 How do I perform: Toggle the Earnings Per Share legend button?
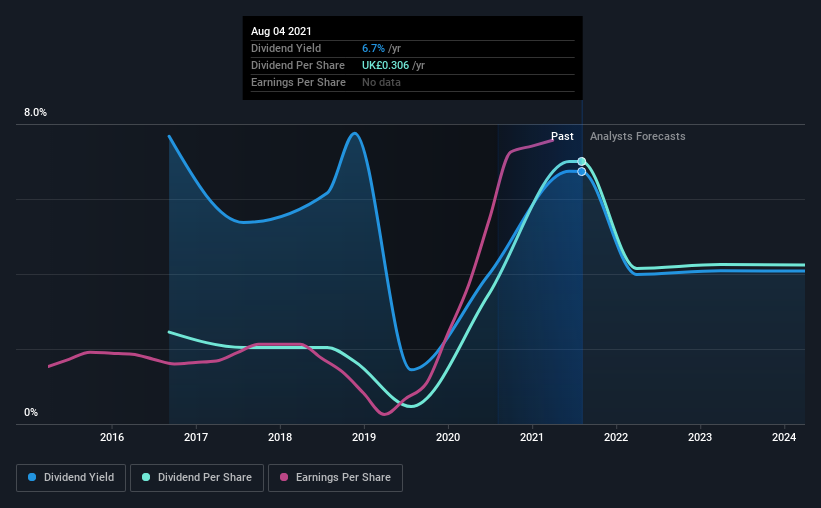[335, 478]
